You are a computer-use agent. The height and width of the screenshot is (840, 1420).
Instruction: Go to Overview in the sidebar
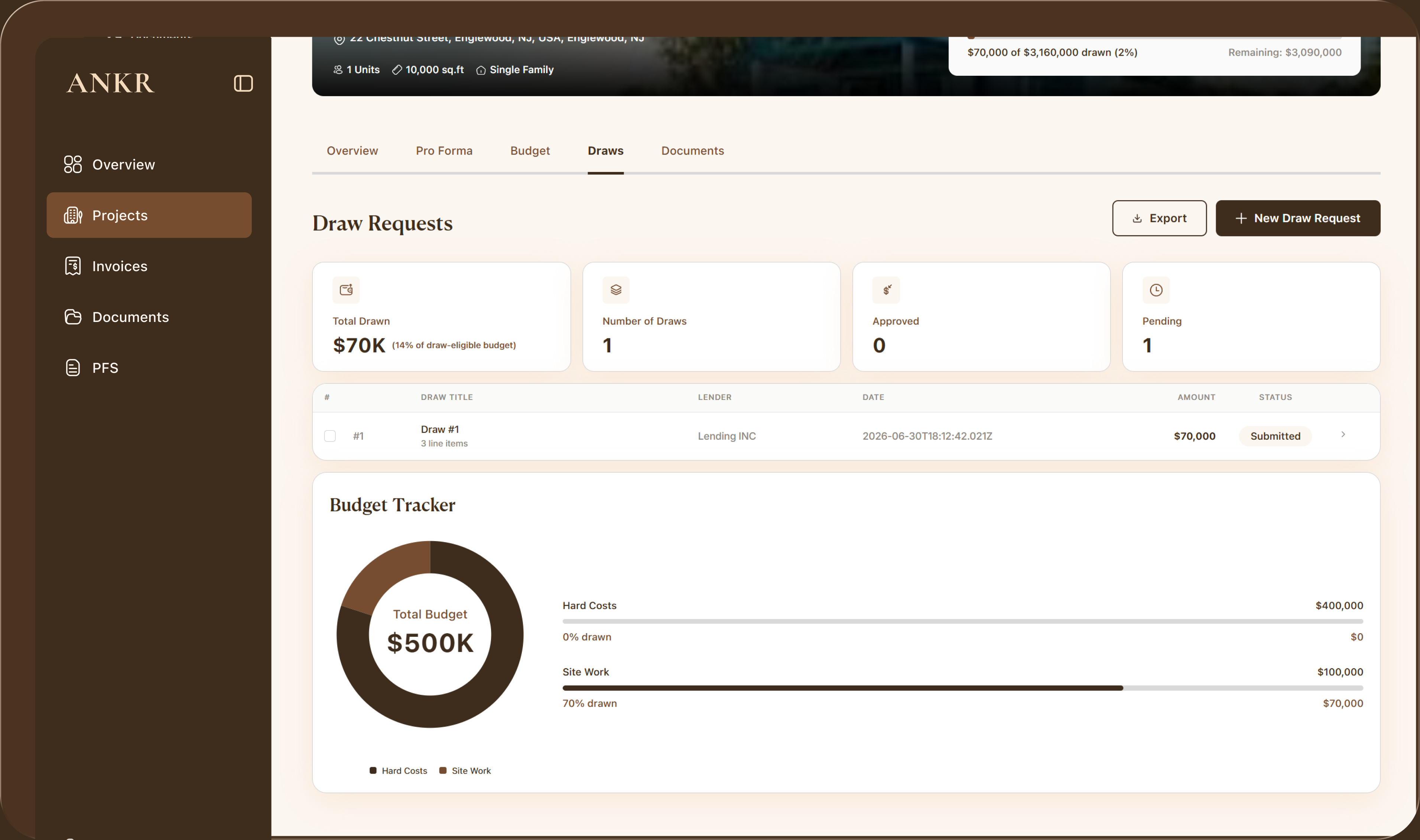(149, 164)
